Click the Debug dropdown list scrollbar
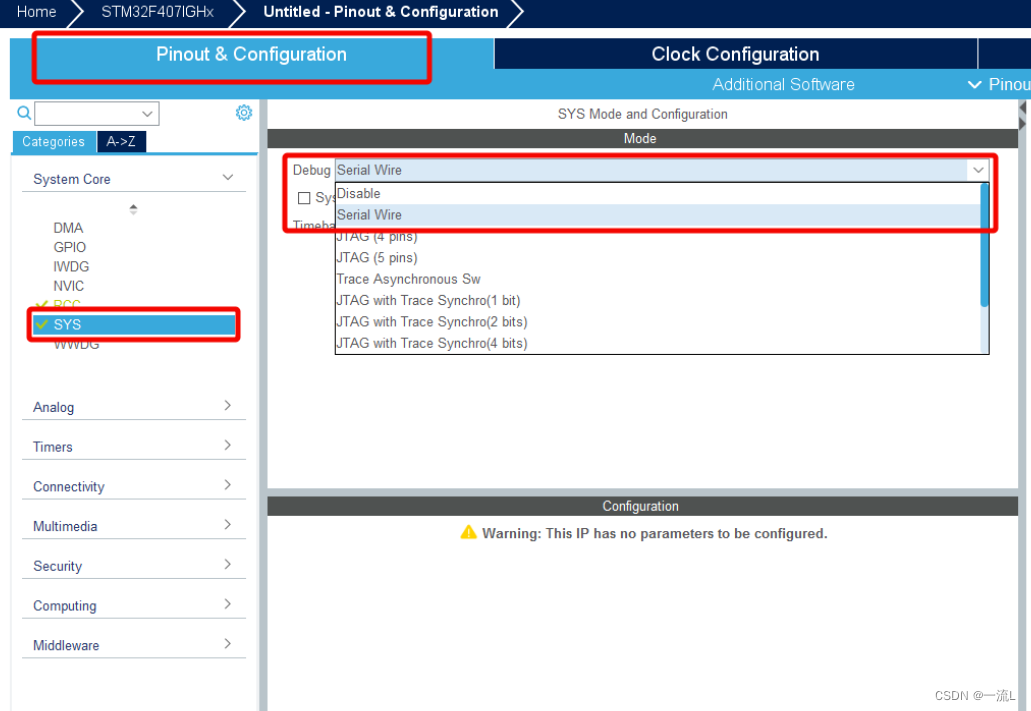Screen dimensions: 1031x711 [x=984, y=245]
